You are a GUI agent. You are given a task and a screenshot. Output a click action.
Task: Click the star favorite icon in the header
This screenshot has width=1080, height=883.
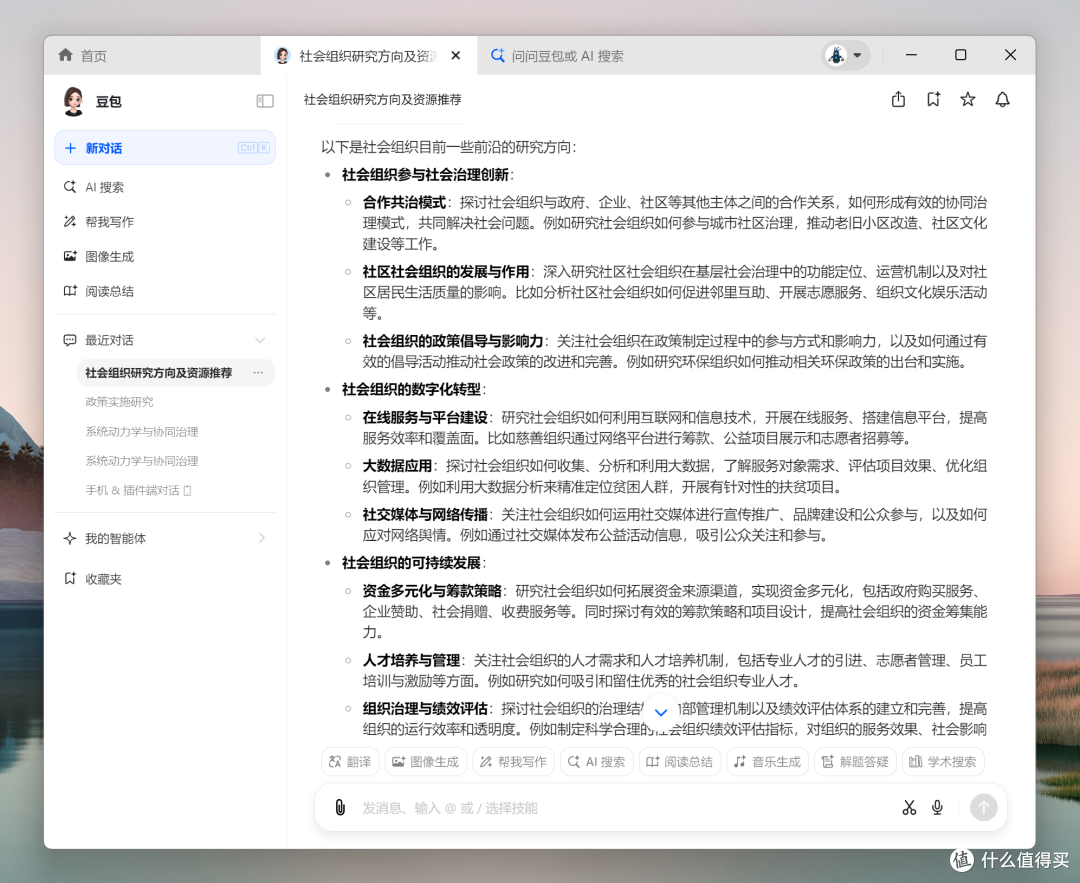coord(968,100)
